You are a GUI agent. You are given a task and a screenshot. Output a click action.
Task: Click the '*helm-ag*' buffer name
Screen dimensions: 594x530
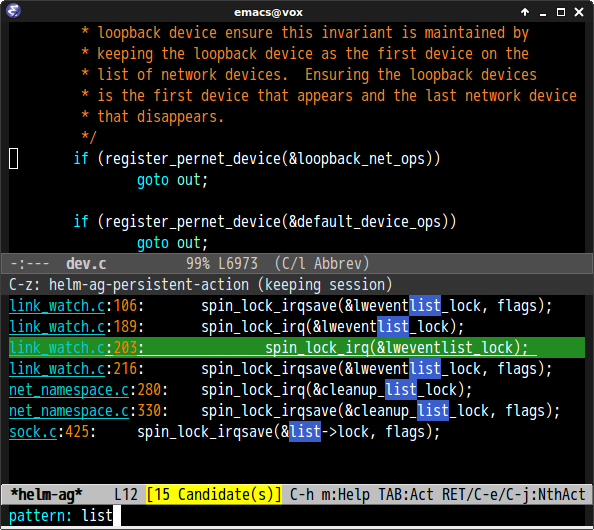[x=46, y=494]
